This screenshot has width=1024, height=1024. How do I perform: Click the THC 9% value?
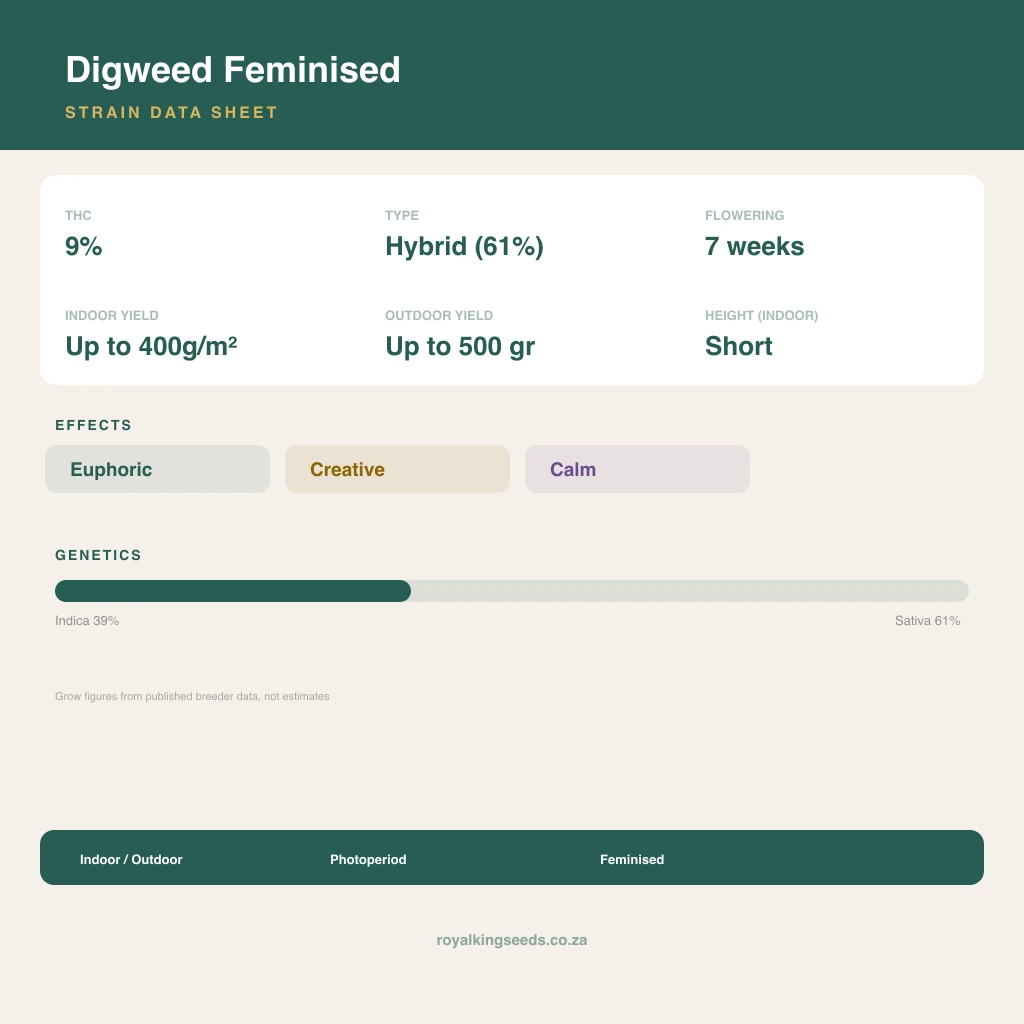coord(84,246)
